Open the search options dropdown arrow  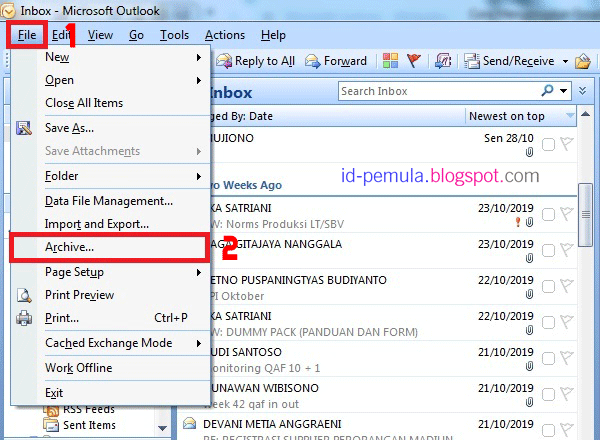pos(564,91)
